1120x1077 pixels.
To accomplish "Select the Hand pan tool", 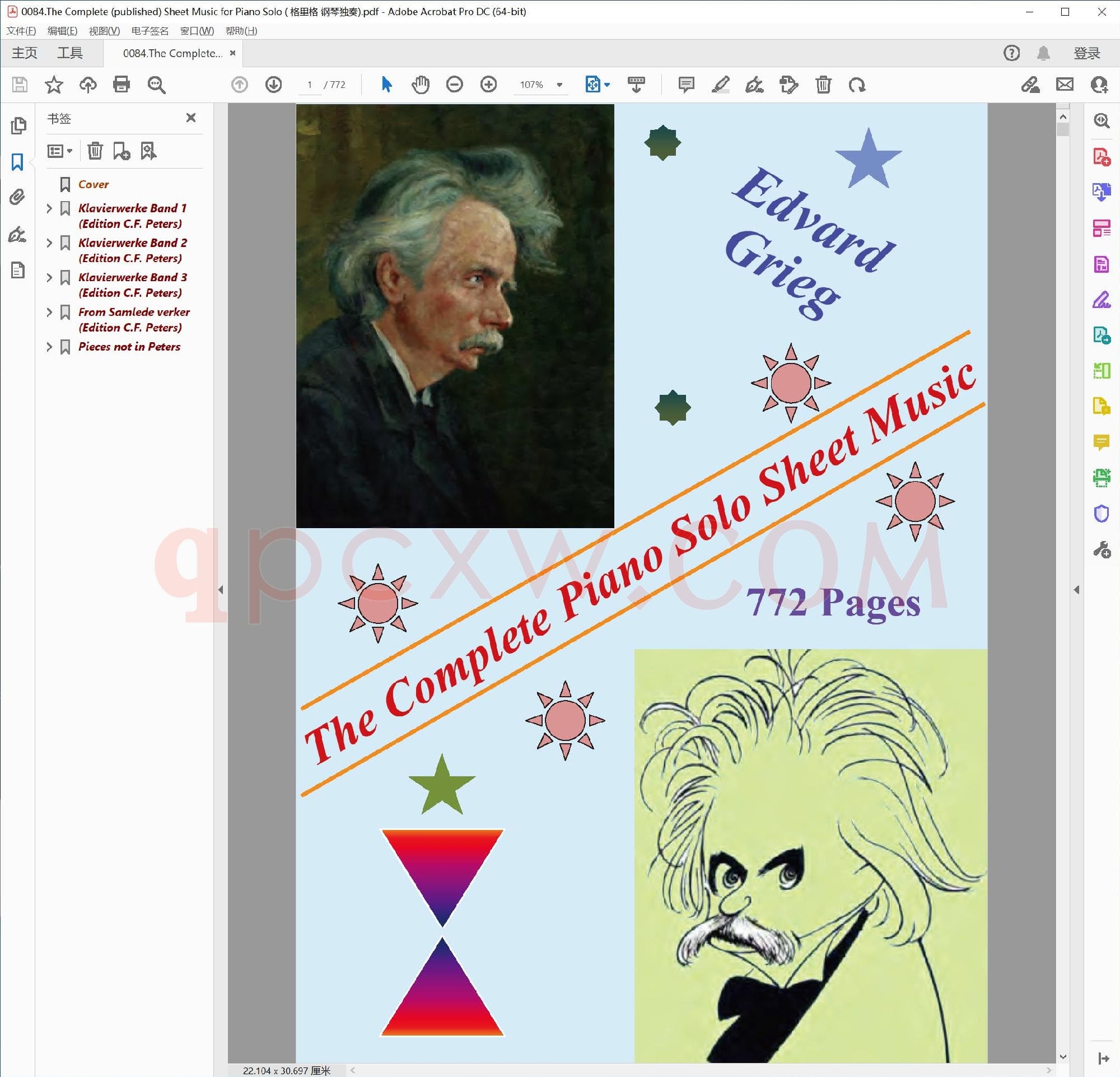I will [x=420, y=85].
